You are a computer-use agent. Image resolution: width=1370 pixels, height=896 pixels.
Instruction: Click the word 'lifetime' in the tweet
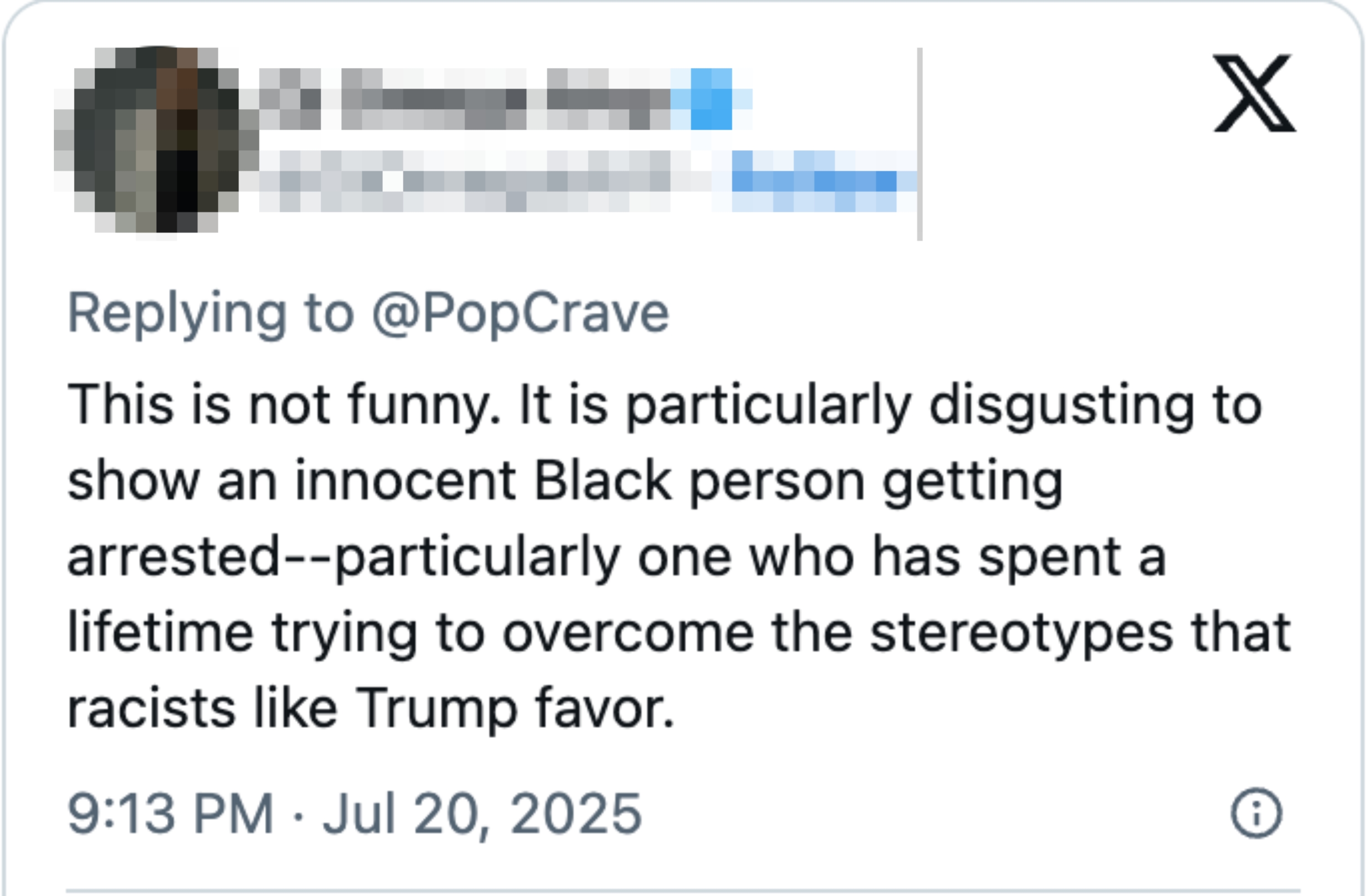161,633
